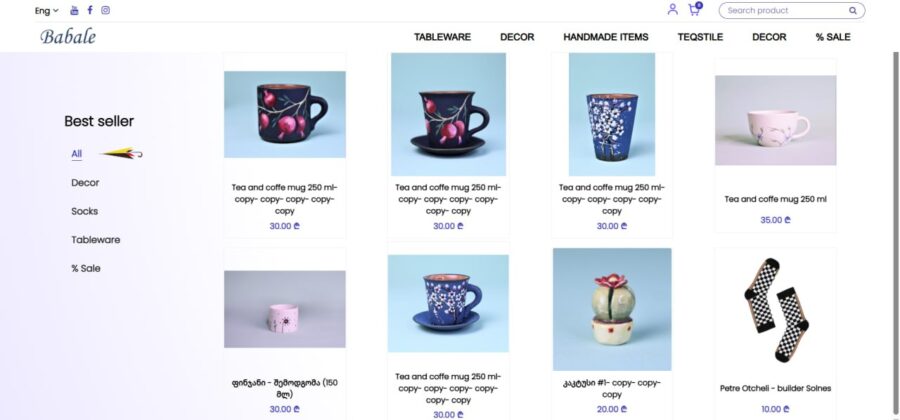Open the shopping cart icon
This screenshot has width=900, height=420.
tap(695, 10)
